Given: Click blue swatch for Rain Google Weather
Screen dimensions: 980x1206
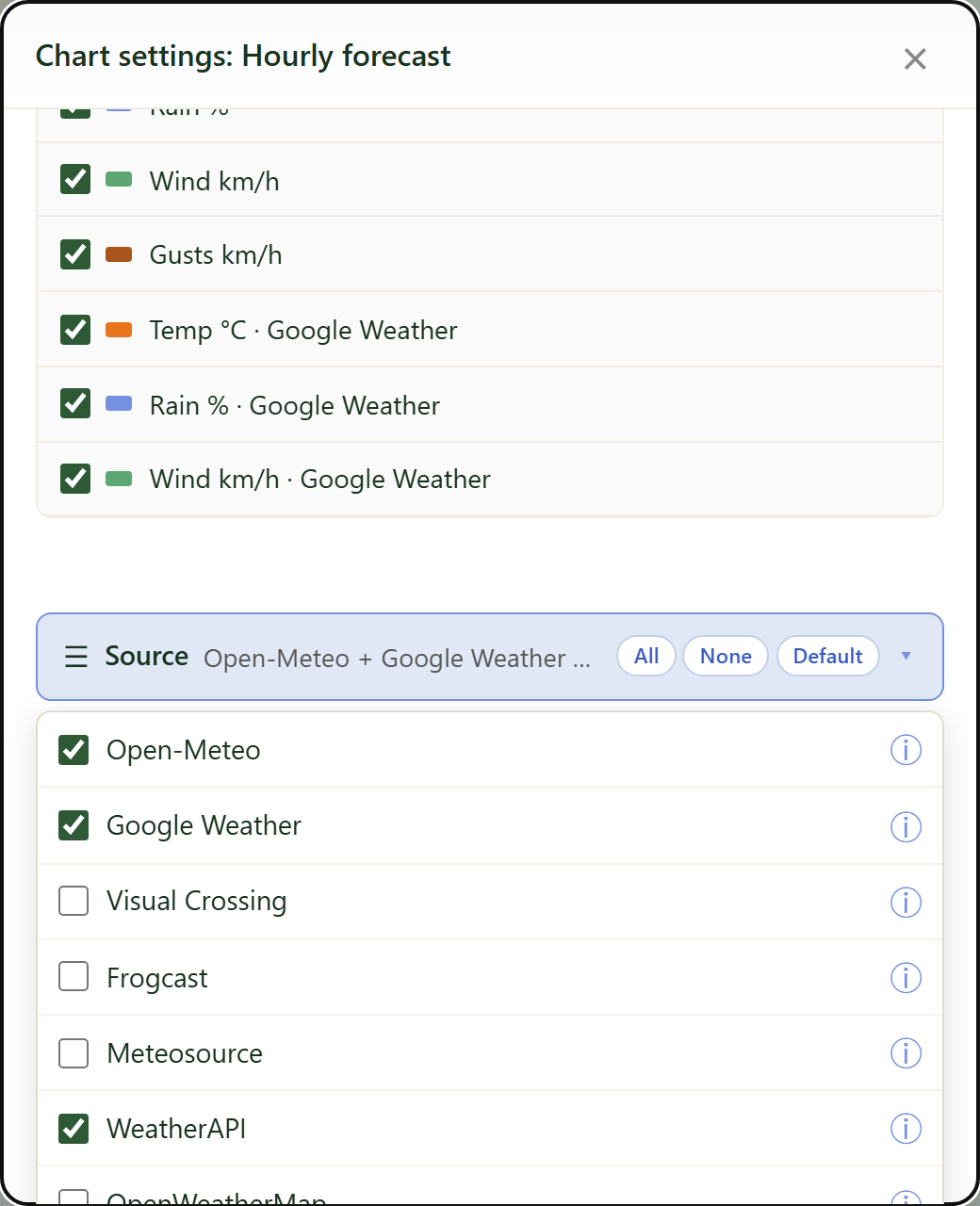Looking at the screenshot, I should point(119,403).
